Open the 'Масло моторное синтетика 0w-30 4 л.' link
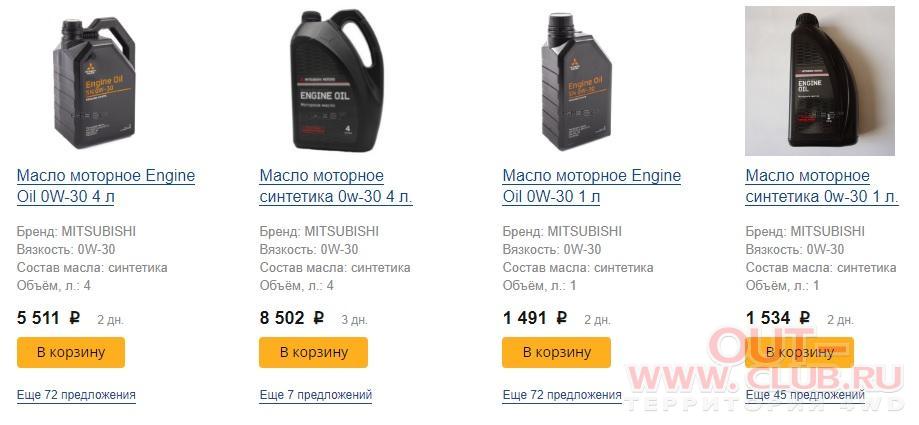The image size is (919, 425). (336, 186)
